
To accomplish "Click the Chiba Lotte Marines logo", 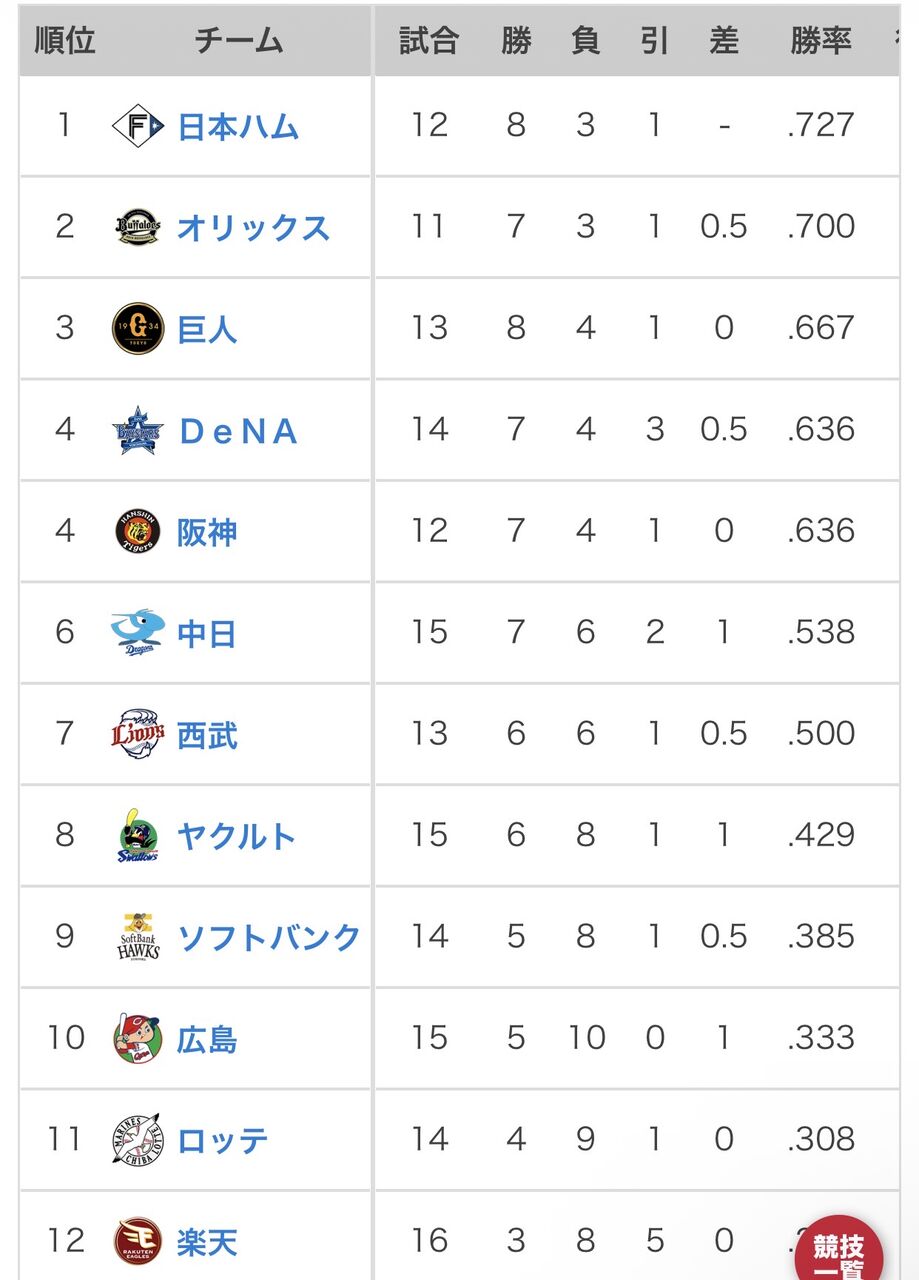I will tap(137, 1139).
